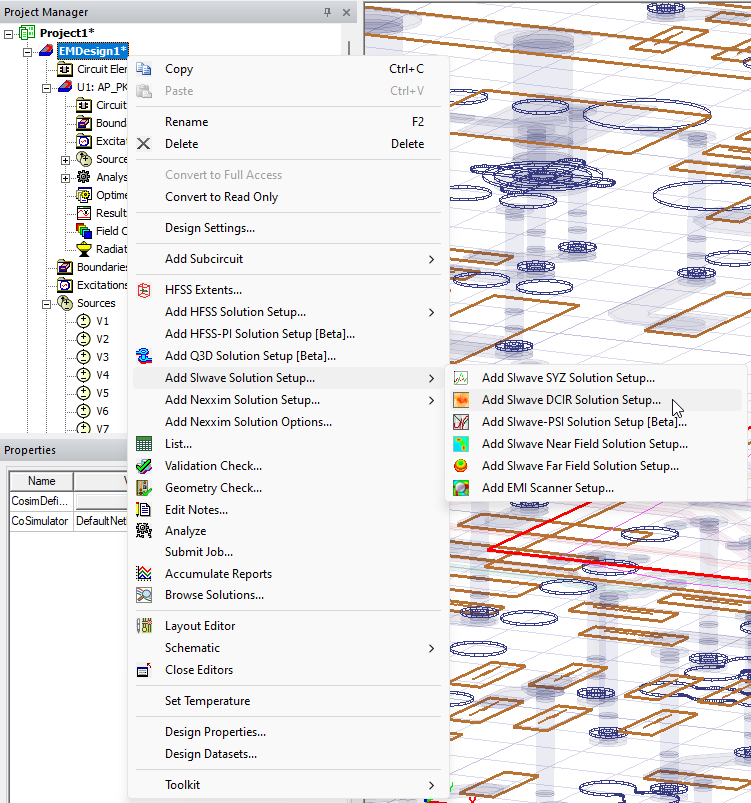Image resolution: width=751 pixels, height=803 pixels.
Task: Click the Project1 project icon
Action: 27,33
